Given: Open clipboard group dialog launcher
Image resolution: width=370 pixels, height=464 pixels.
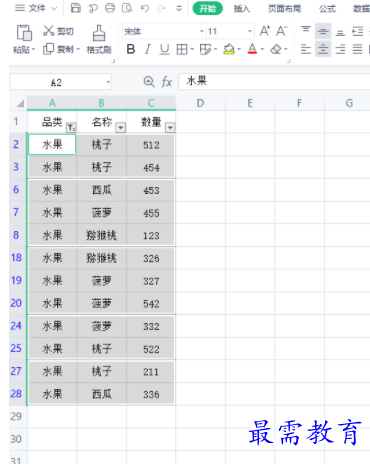Looking at the screenshot, I should click(x=113, y=61).
